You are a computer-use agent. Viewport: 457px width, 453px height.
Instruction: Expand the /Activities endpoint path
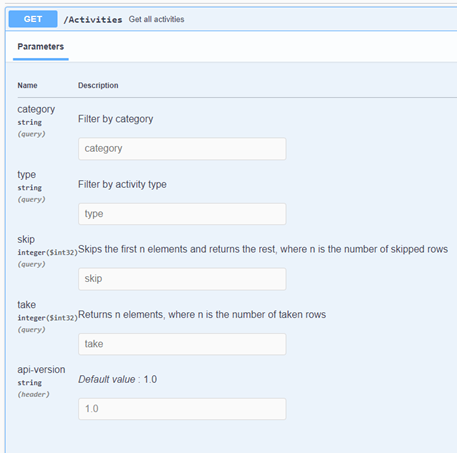93,20
